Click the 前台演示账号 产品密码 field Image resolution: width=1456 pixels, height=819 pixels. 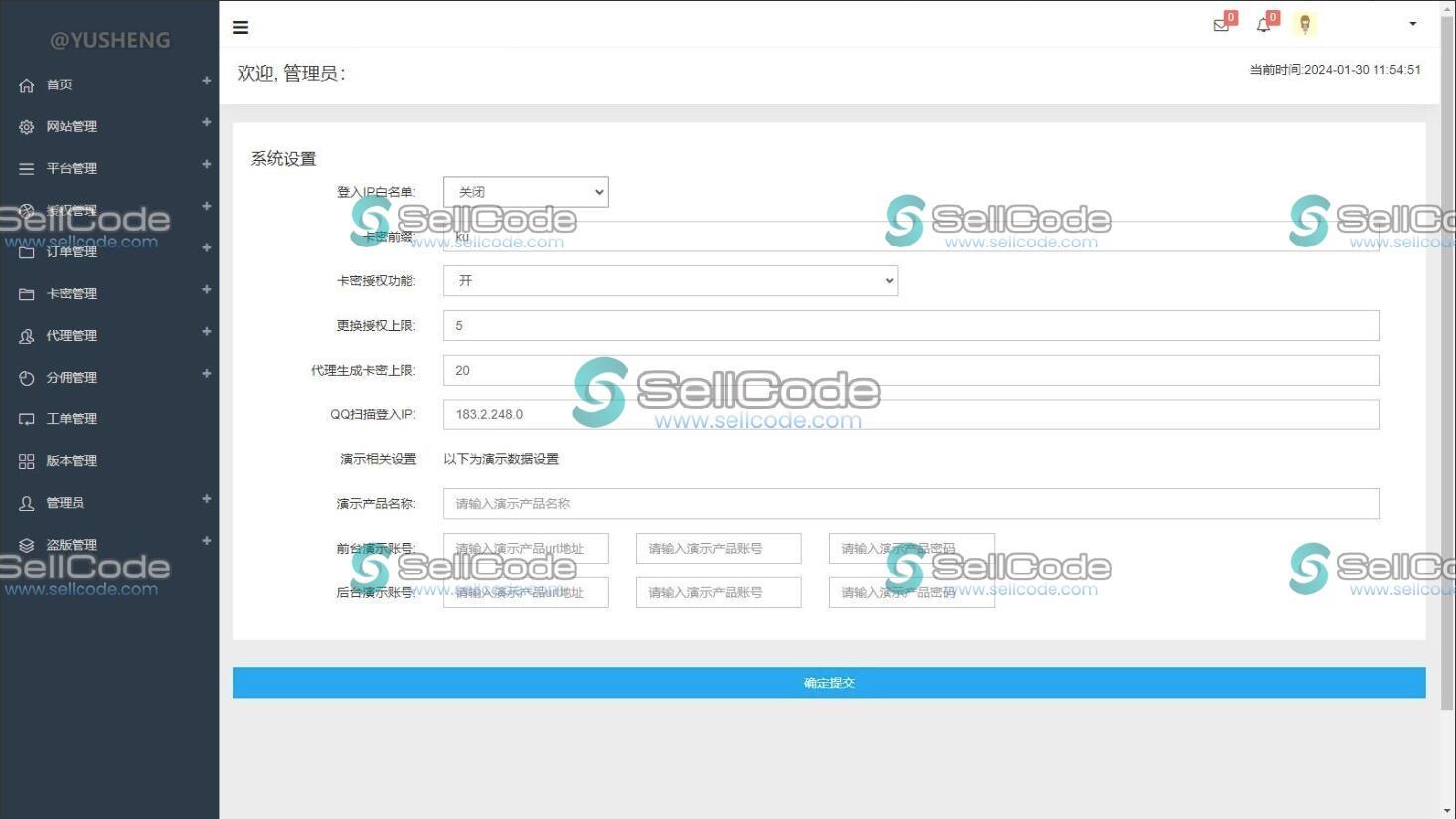(x=911, y=548)
